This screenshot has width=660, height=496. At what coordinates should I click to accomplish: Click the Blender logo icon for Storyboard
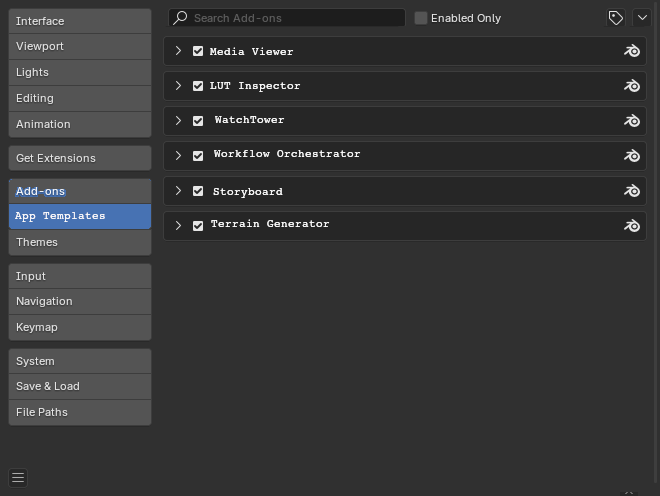click(x=632, y=191)
